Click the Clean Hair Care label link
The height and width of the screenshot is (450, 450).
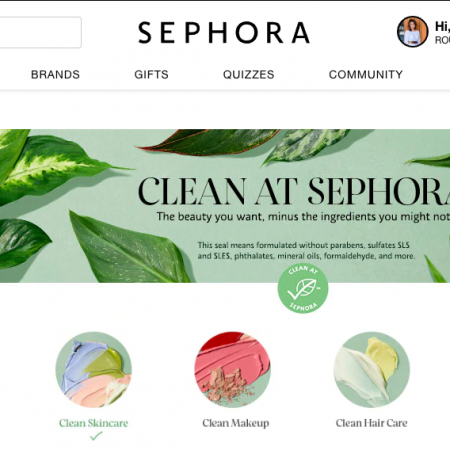(x=371, y=423)
